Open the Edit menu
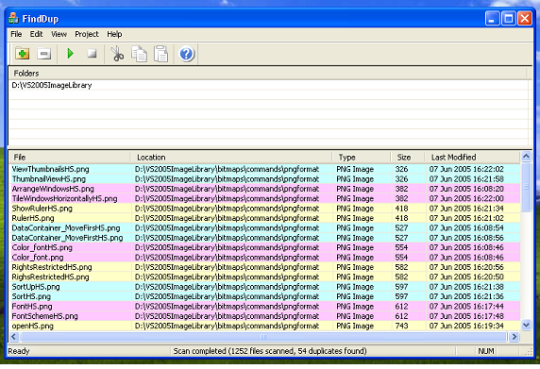The width and height of the screenshot is (540, 369). [x=36, y=34]
